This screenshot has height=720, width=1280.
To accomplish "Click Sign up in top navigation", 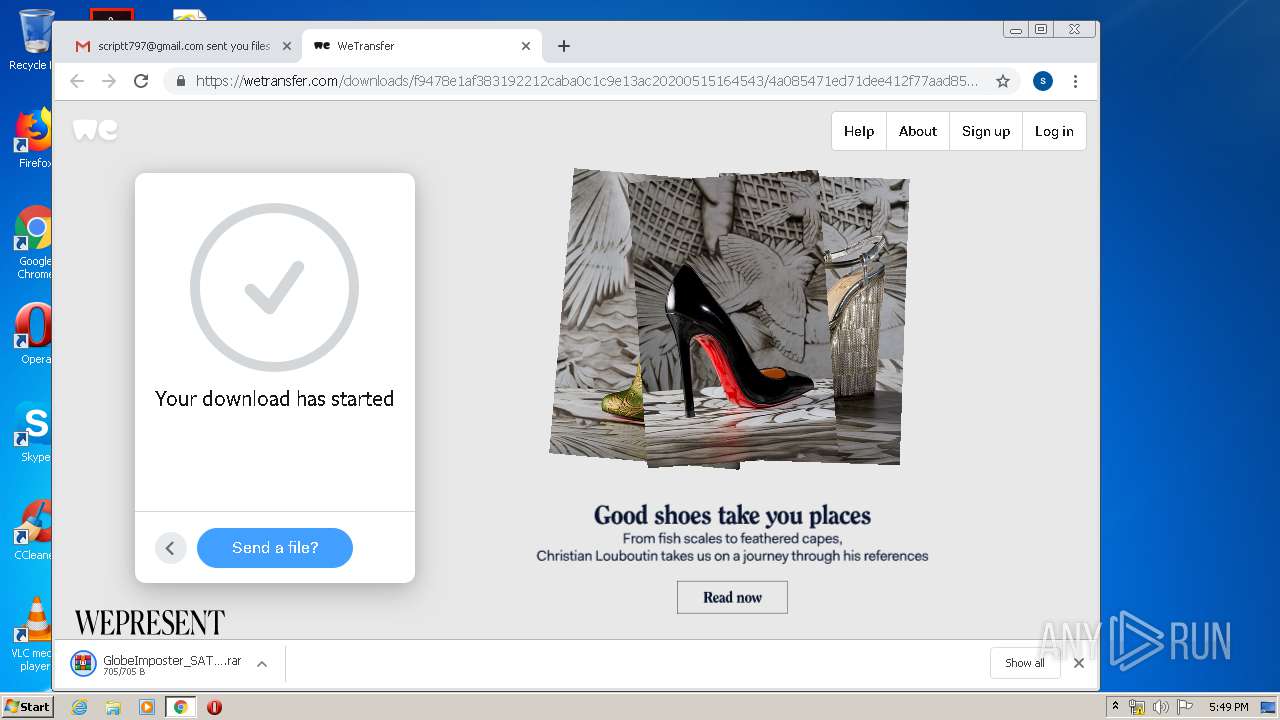I will pos(986,131).
